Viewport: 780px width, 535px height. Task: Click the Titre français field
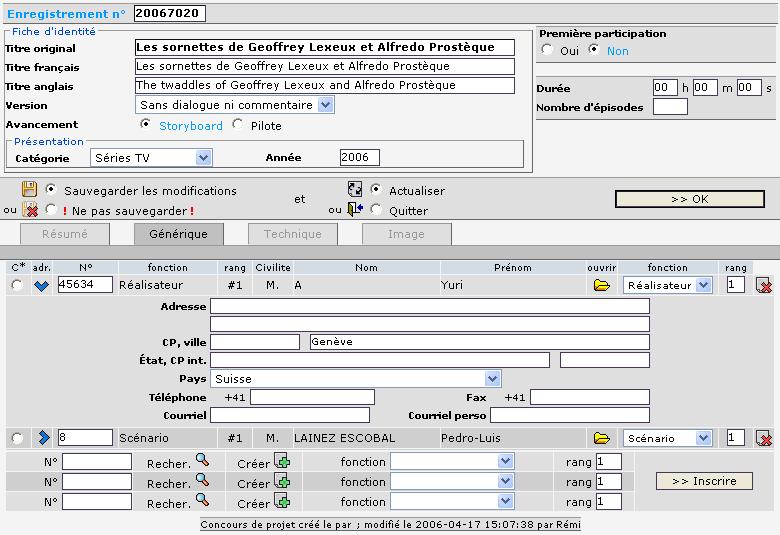[x=324, y=66]
